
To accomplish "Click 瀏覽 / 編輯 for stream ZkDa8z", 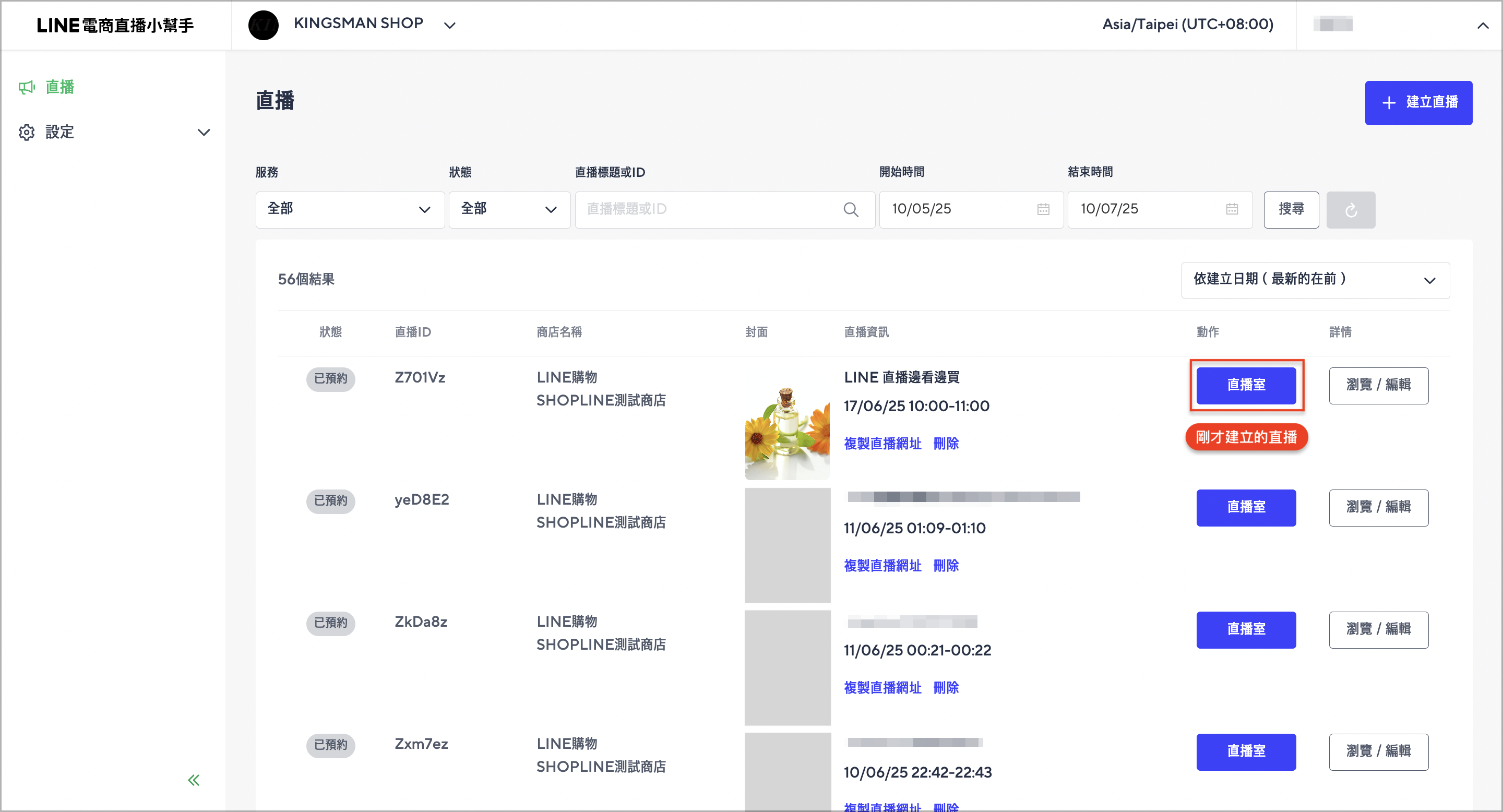I will coord(1379,629).
